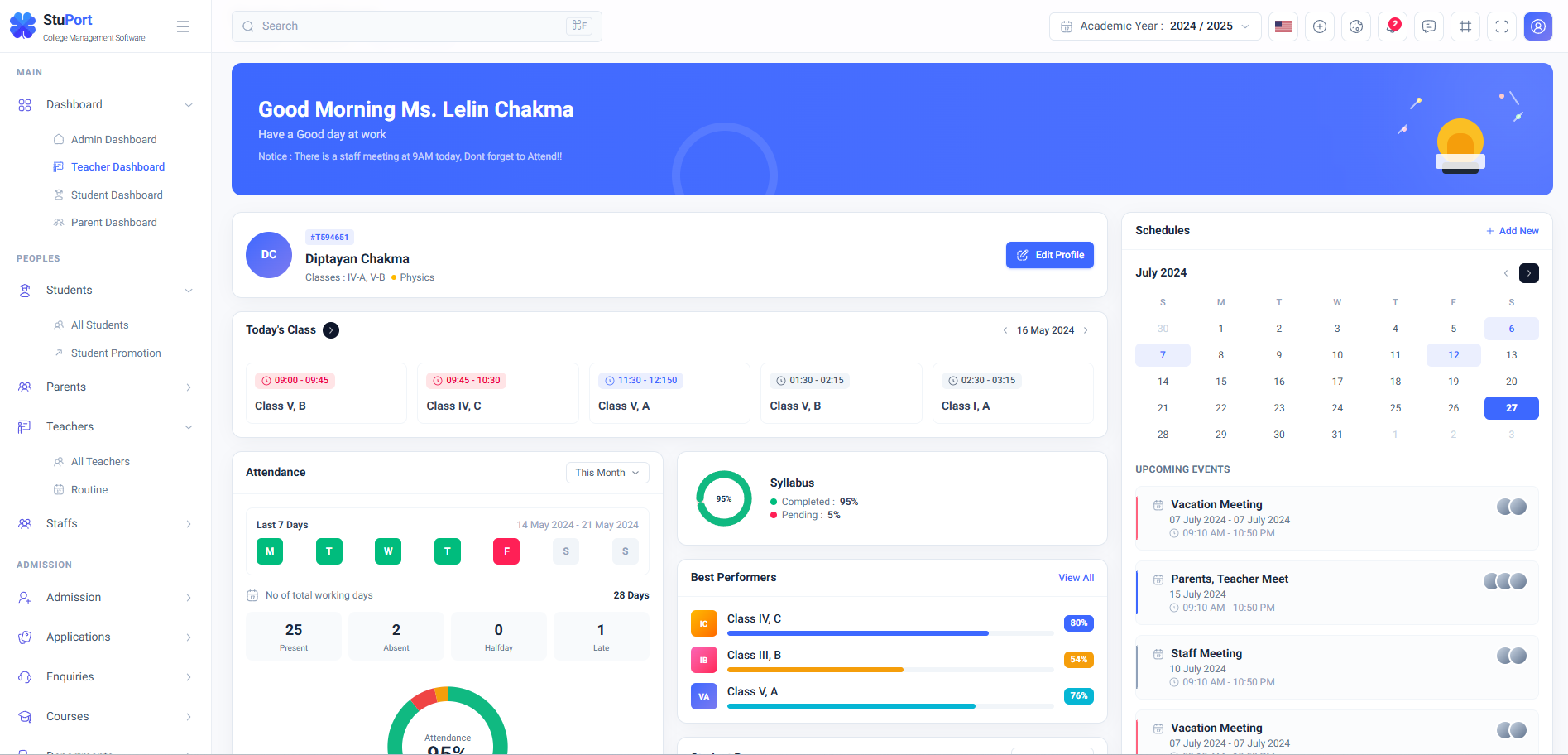The height and width of the screenshot is (755, 1568).
Task: Click the Admission sidebar icon
Action: (25, 598)
